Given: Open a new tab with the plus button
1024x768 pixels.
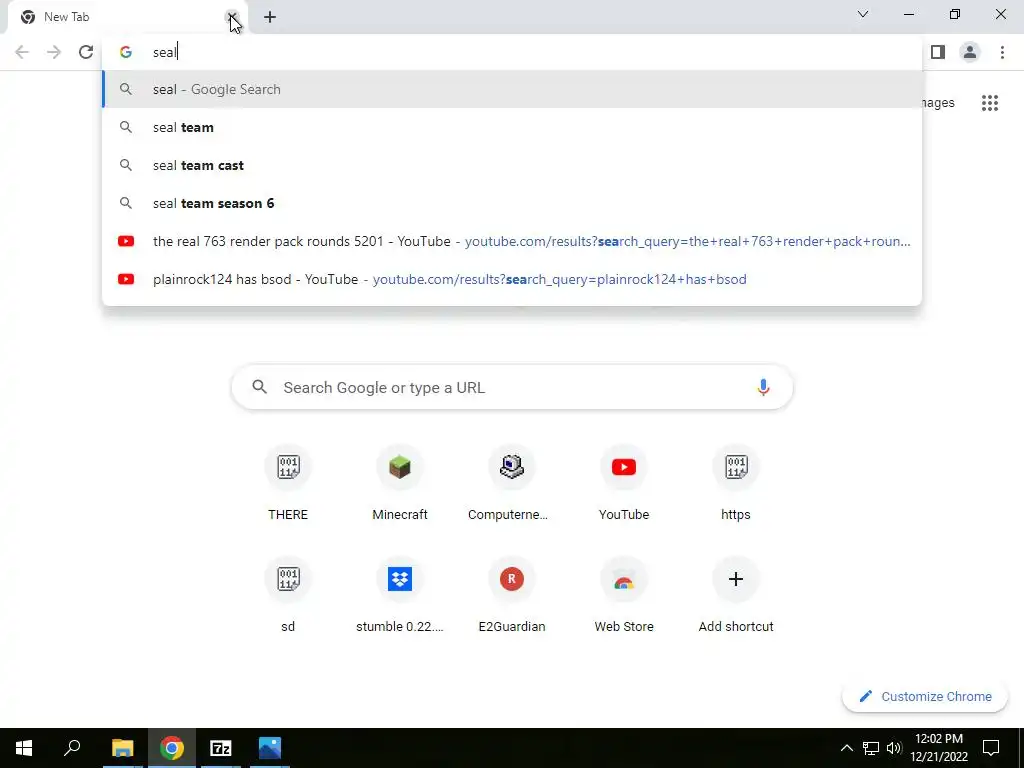Looking at the screenshot, I should point(270,17).
